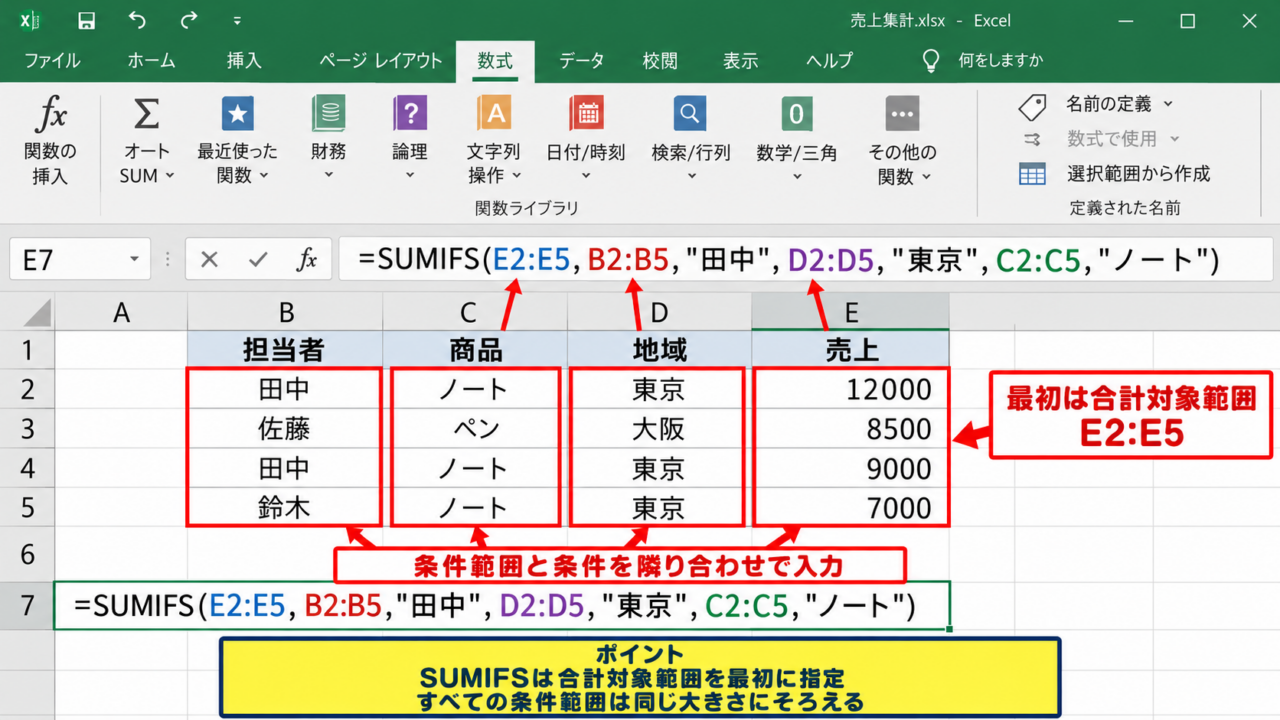Open the 財務 functions icon
This screenshot has height=720, width=1280.
[328, 114]
